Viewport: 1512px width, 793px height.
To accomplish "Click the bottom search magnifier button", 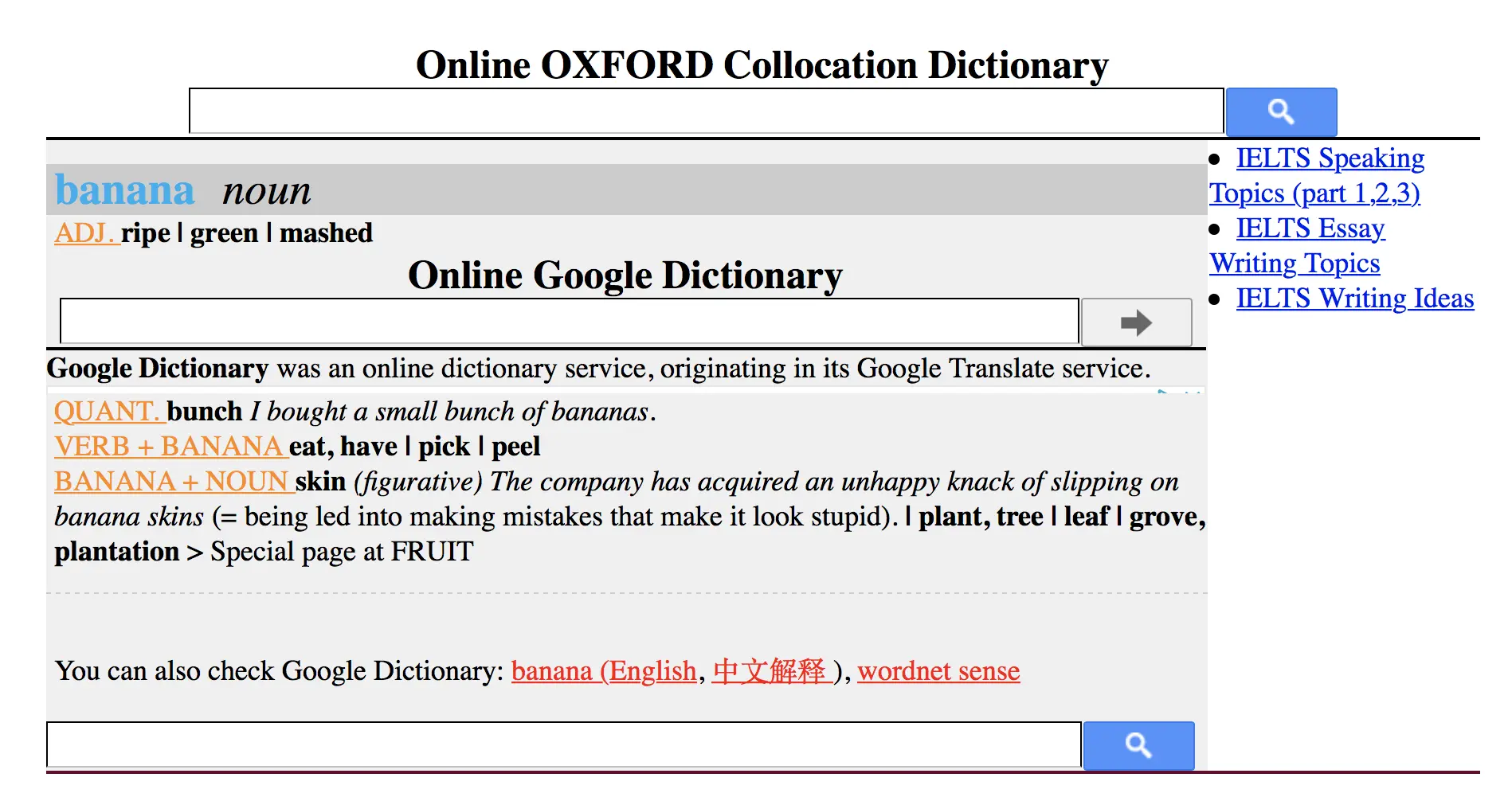I will click(x=1138, y=745).
